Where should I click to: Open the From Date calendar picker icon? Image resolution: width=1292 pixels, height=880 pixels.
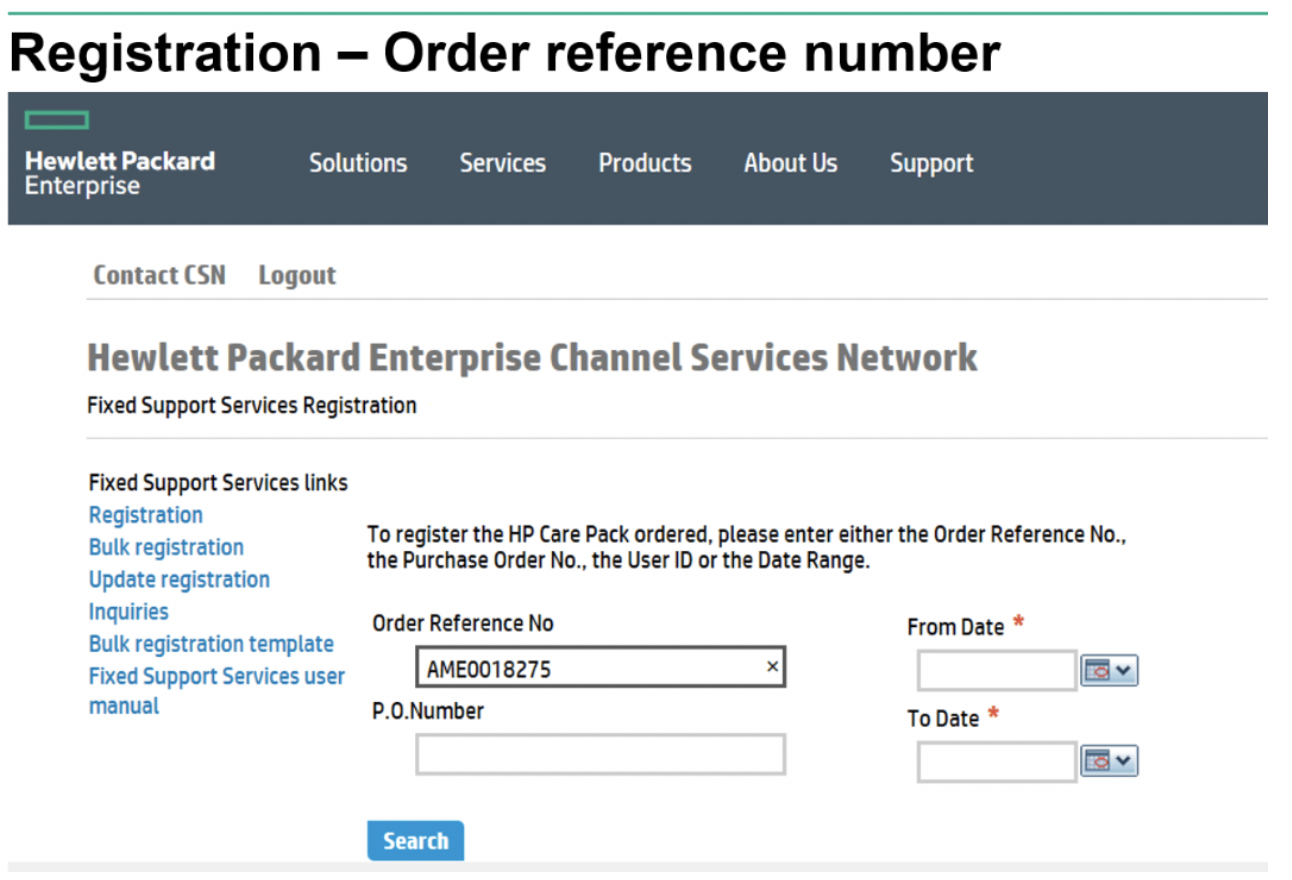1110,671
